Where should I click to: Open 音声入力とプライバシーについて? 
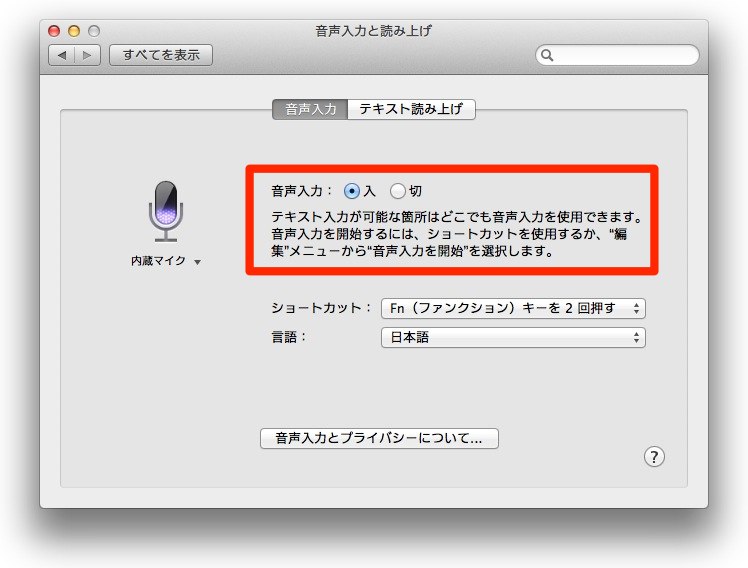(379, 438)
